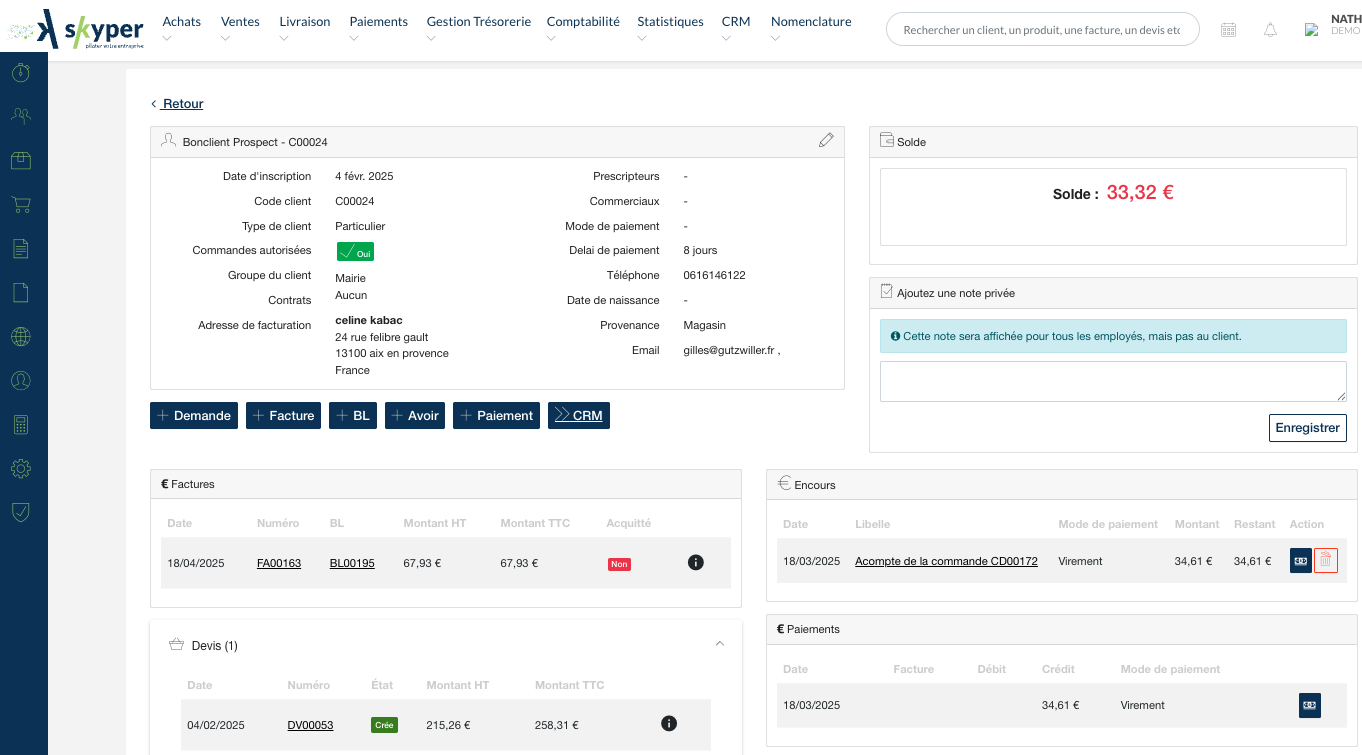Image resolution: width=1362 pixels, height=755 pixels.
Task: Collapse the Devis (1) section
Action: [x=719, y=644]
